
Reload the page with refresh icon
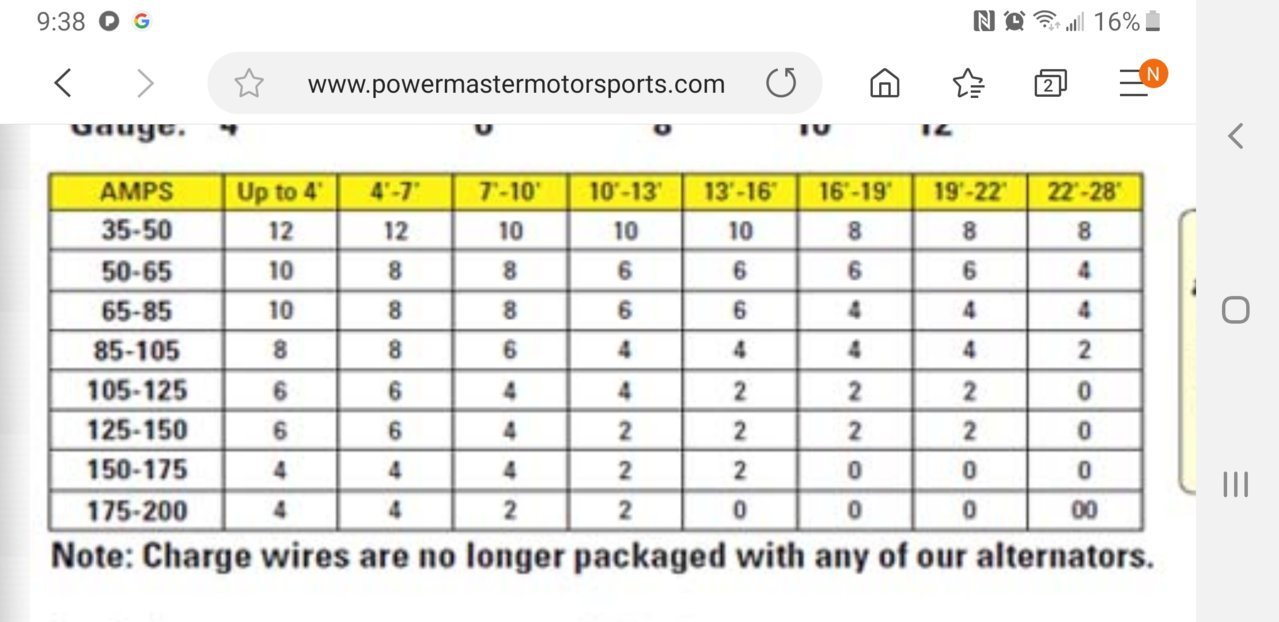tap(781, 84)
